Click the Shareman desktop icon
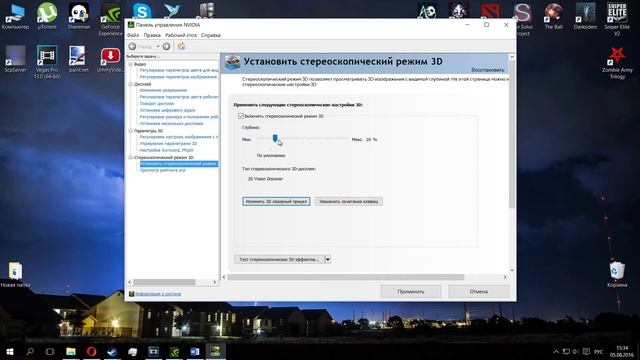This screenshot has width=640, height=360. [x=79, y=16]
